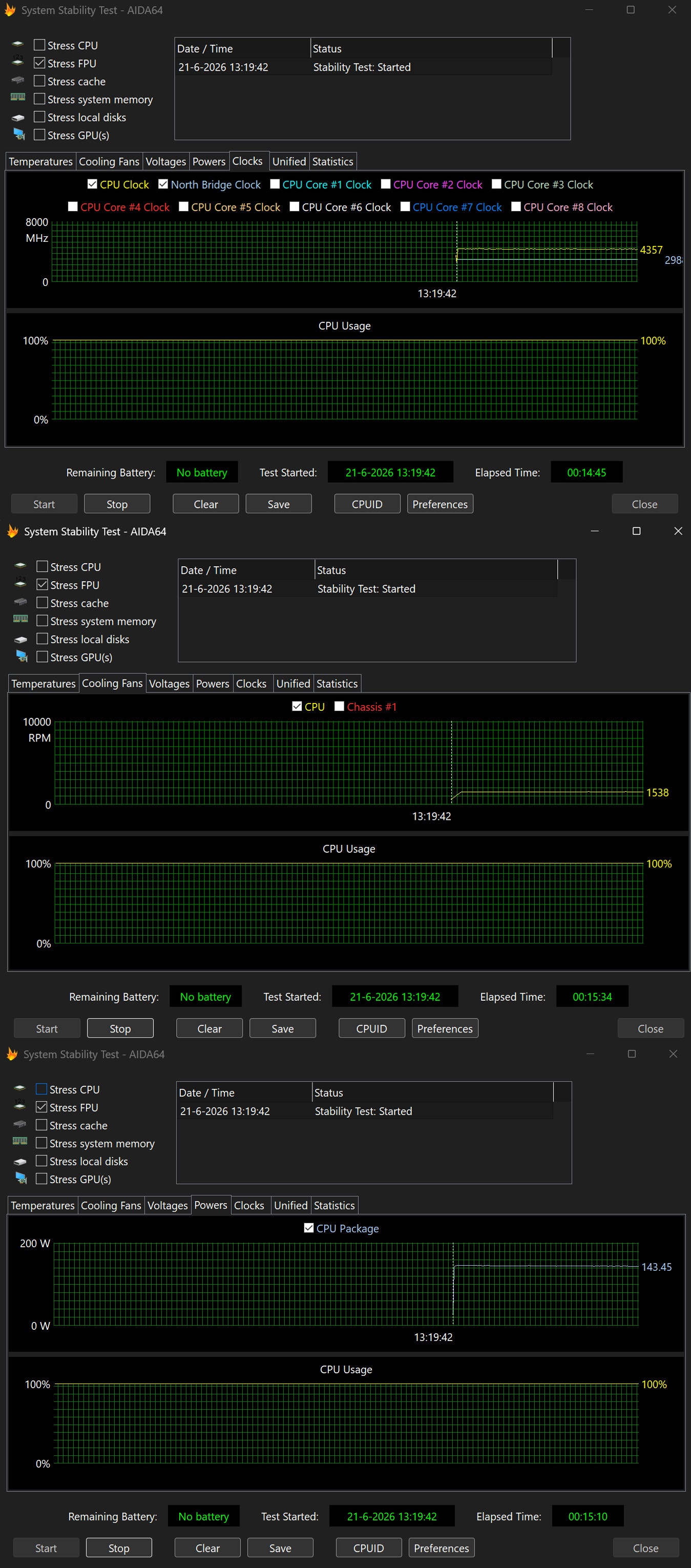This screenshot has height=1568, width=691.
Task: Click the memory module icon in the Clocks window
Action: pyautogui.click(x=18, y=98)
